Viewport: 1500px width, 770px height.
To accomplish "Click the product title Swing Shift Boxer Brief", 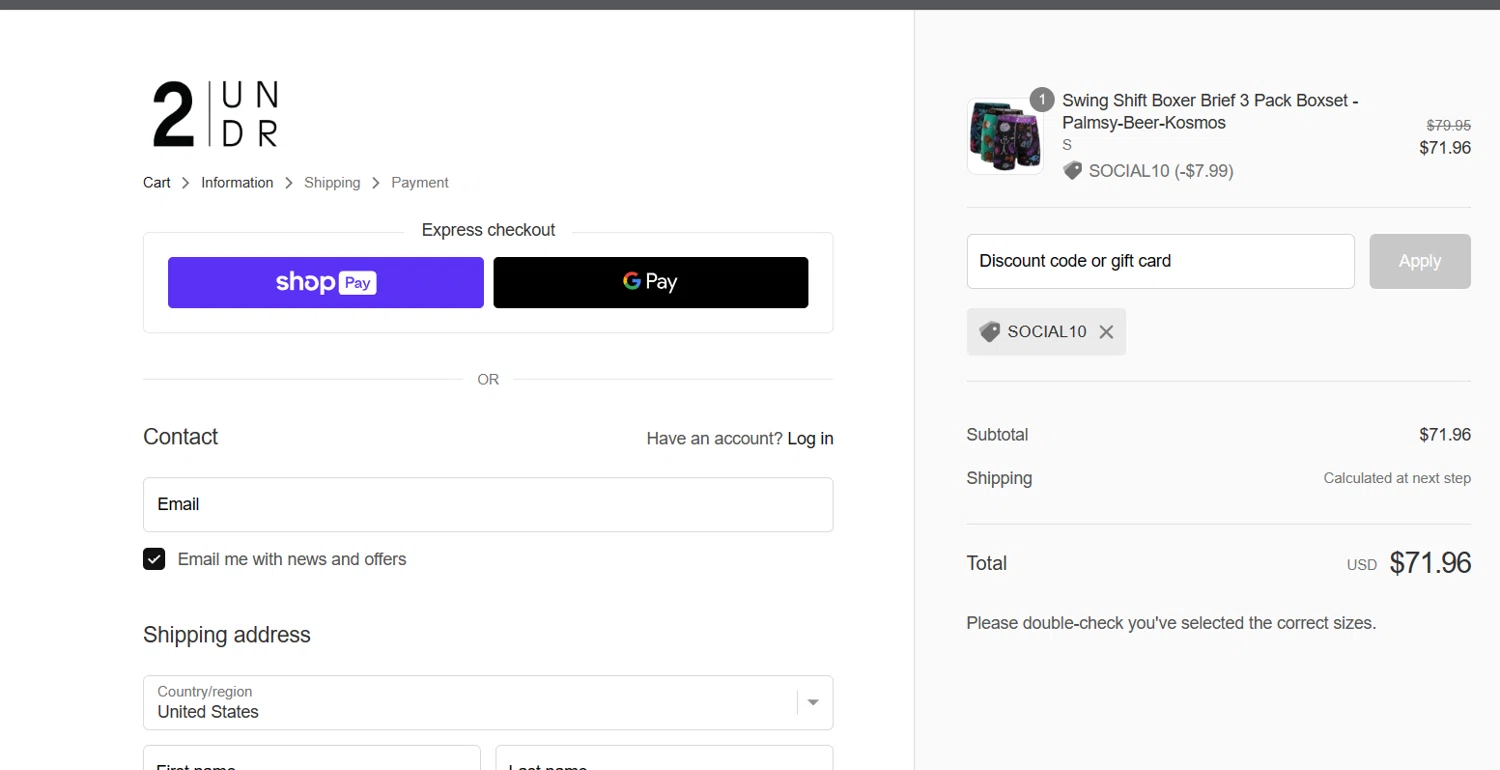I will click(x=1210, y=112).
